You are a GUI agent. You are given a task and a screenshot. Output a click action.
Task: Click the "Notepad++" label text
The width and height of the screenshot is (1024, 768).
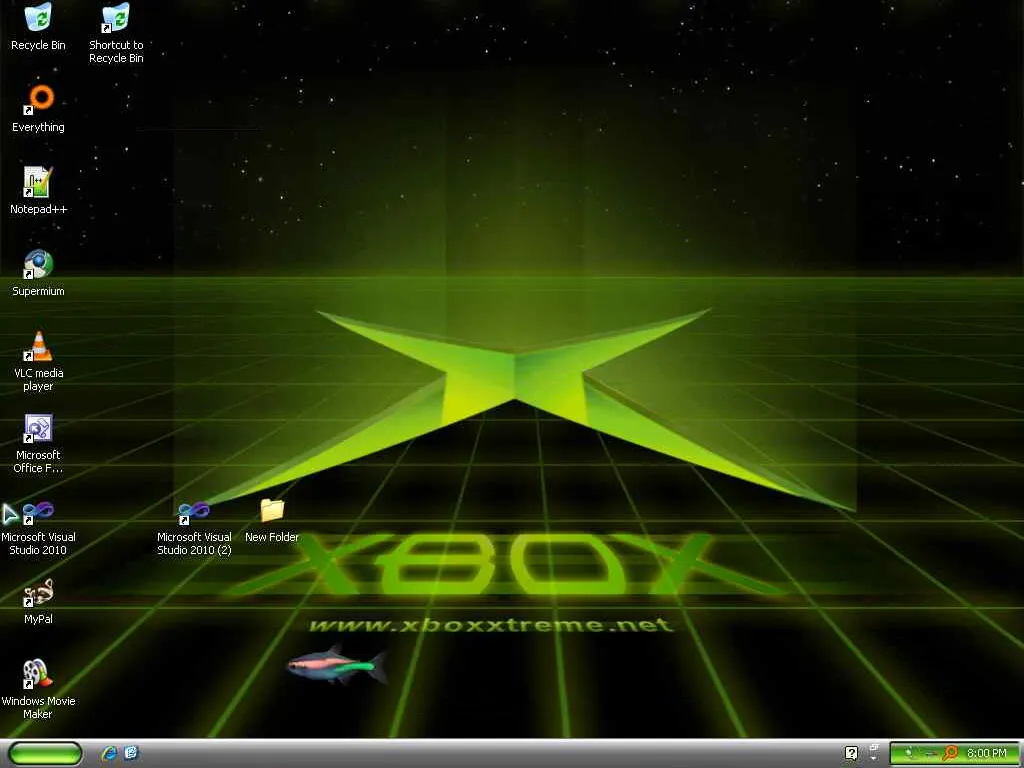38,209
